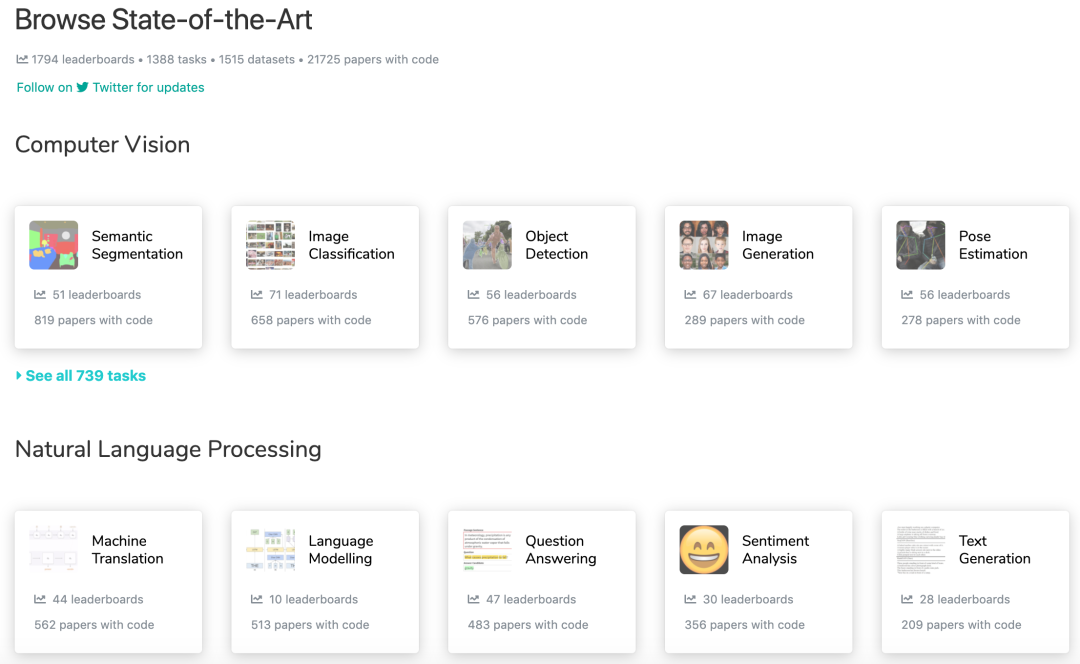Click the 1794 leaderboards chart icon
The image size is (1080, 664).
click(x=22, y=59)
